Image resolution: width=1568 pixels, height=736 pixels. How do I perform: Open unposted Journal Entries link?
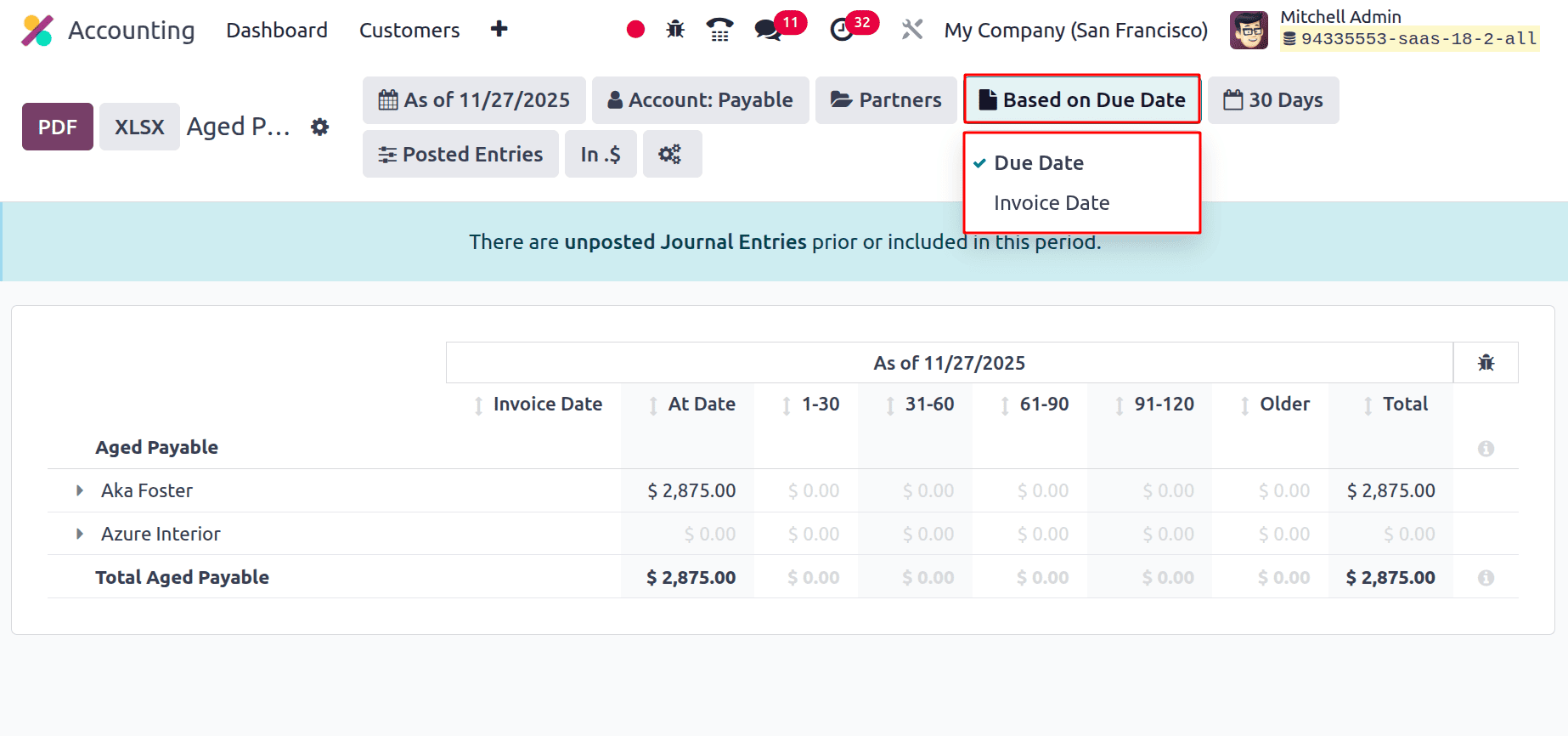(685, 242)
